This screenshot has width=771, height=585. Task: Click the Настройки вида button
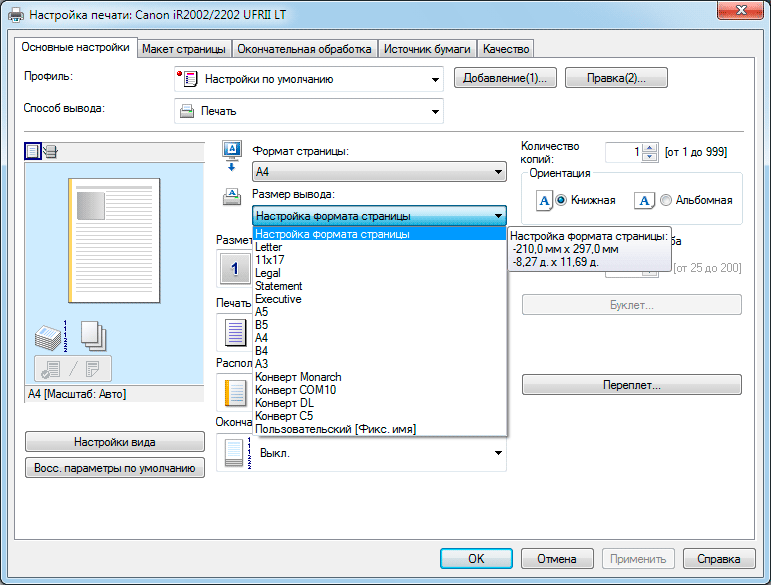(x=115, y=442)
